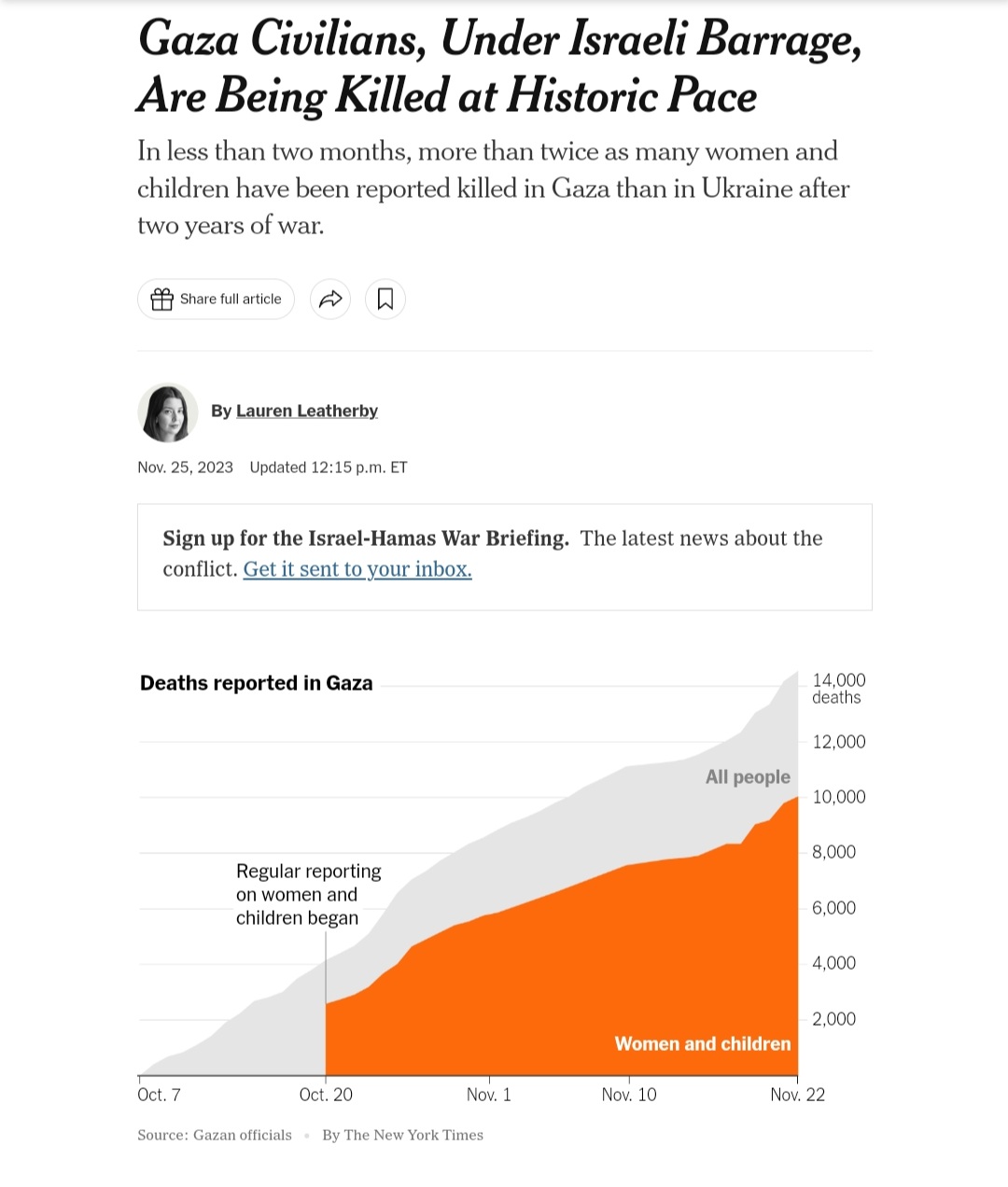Click the 'Nov. 1' x-axis marker

point(489,1095)
